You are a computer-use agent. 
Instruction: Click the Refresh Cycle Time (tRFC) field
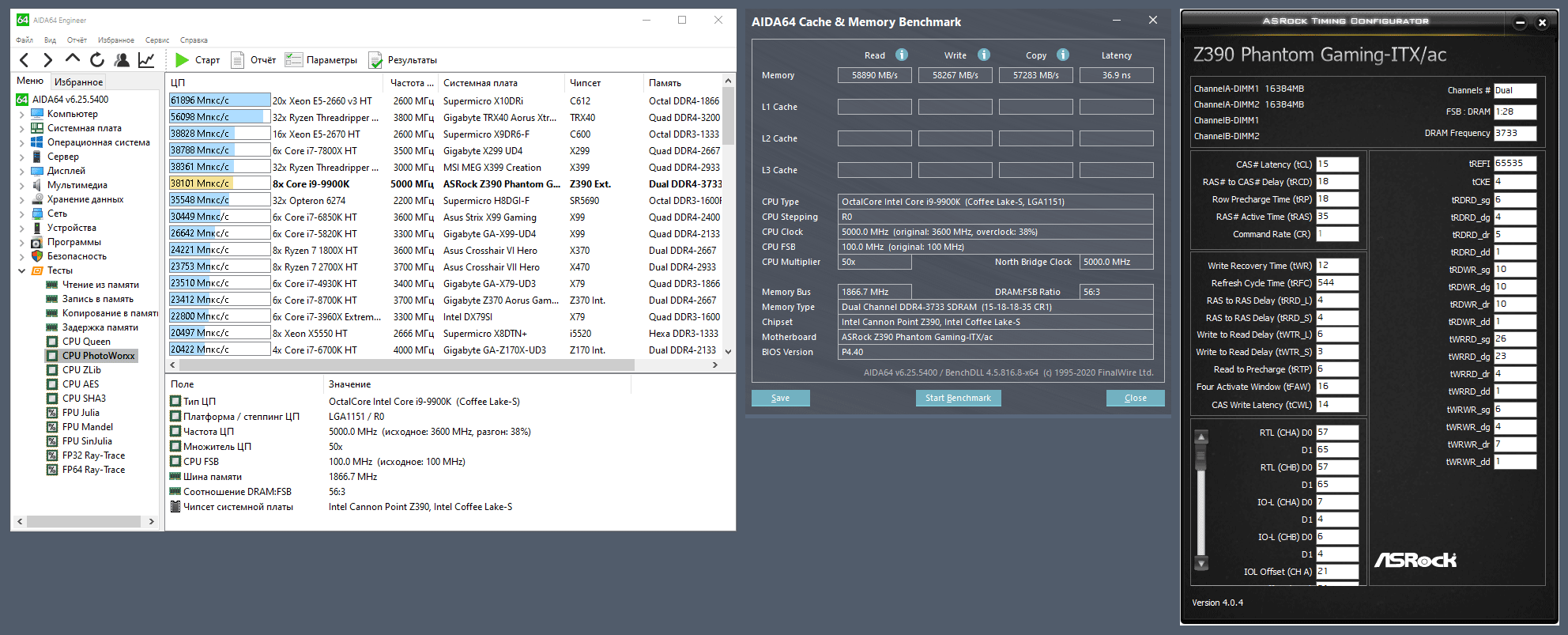1337,283
